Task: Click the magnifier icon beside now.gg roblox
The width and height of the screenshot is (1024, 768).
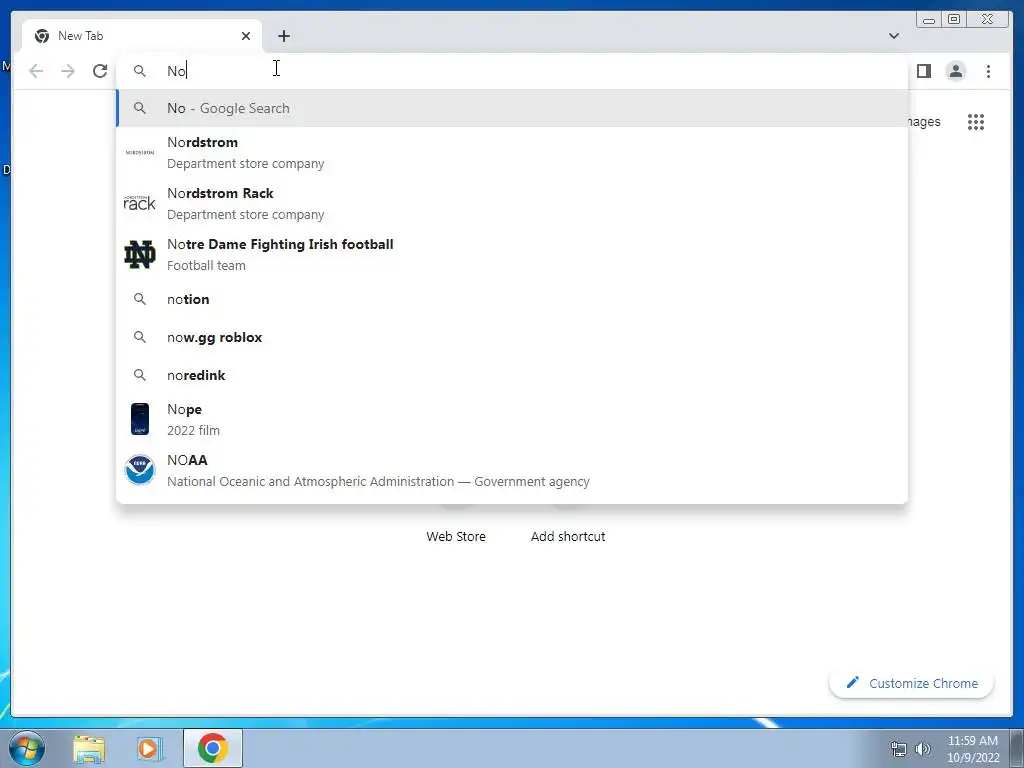Action: tap(140, 337)
